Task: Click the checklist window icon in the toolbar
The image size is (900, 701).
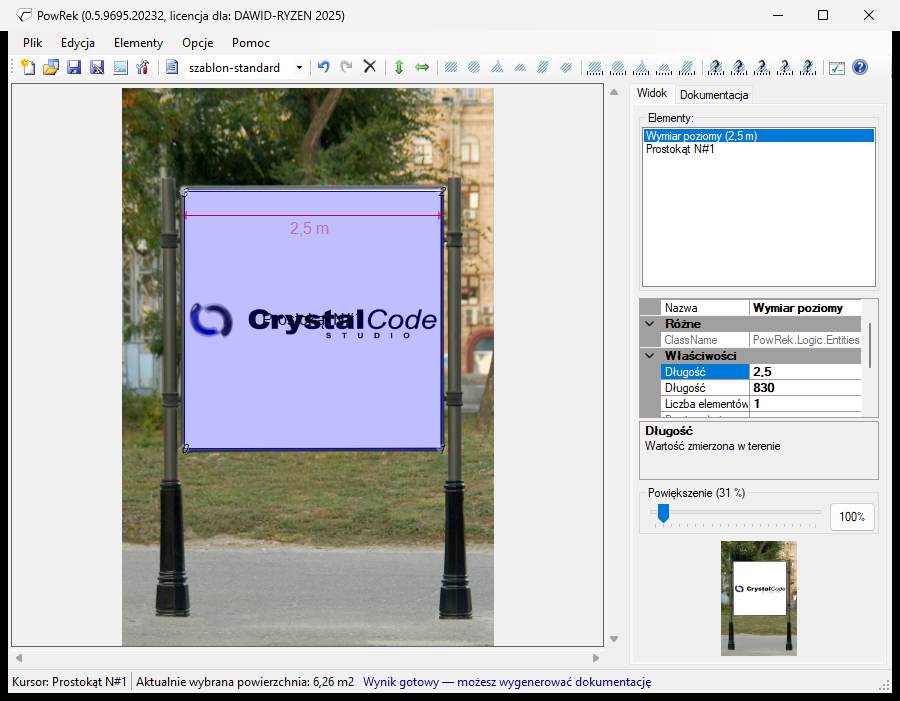Action: click(x=837, y=67)
